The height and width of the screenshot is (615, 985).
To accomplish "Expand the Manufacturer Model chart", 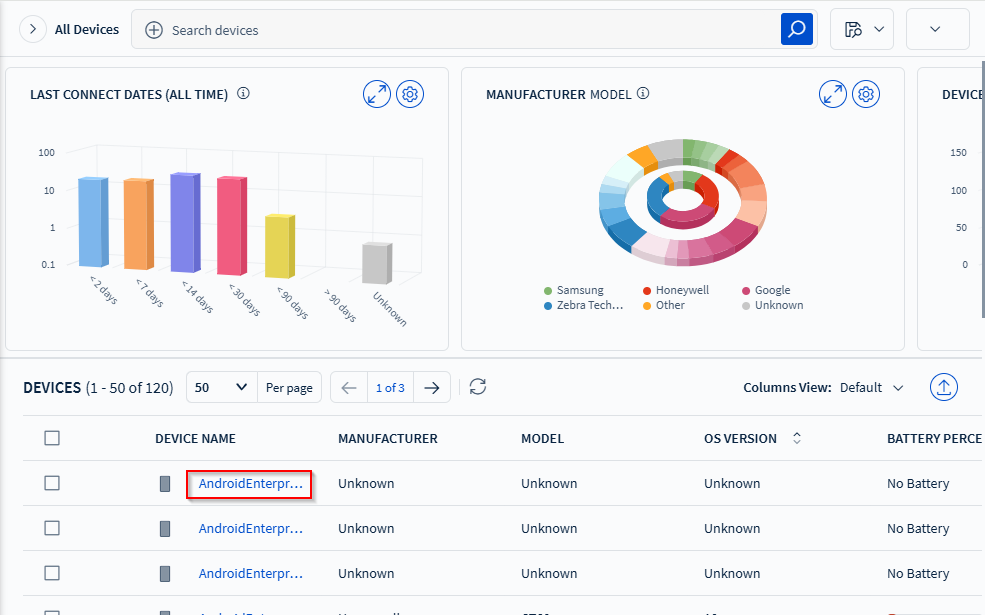I will click(x=833, y=94).
